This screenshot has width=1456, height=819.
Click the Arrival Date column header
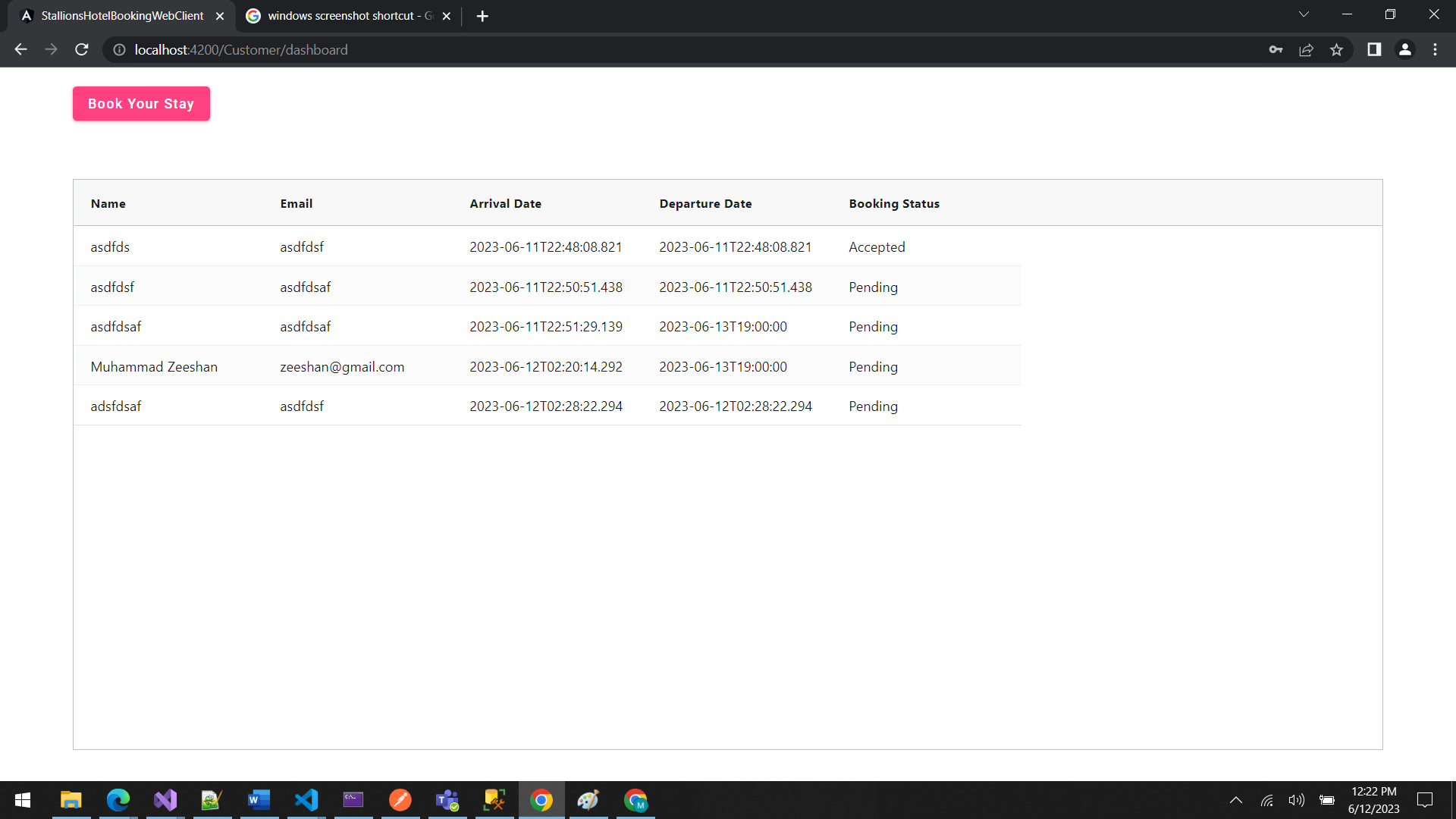coord(506,203)
